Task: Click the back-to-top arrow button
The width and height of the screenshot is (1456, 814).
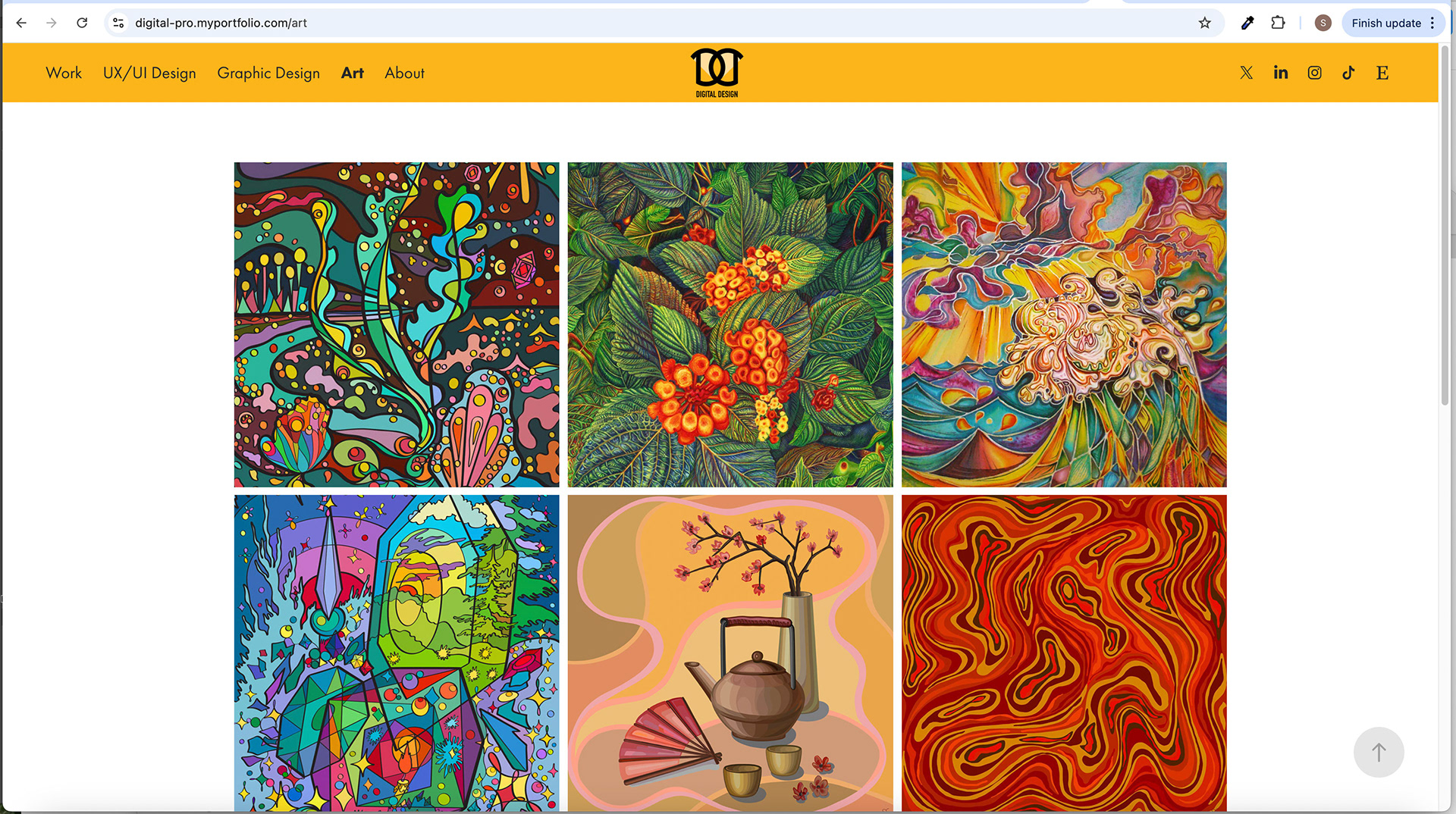Action: 1379,752
